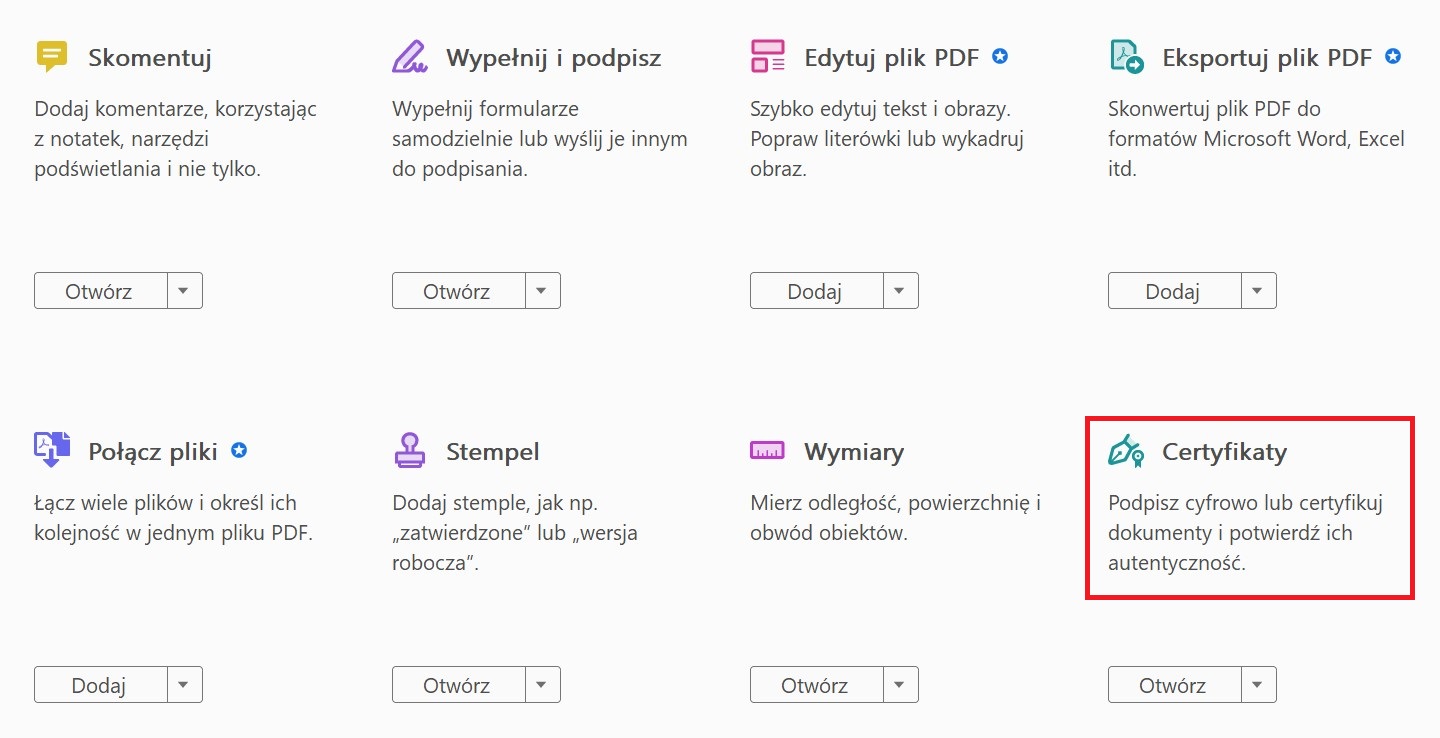Click the blue star badge beside Połącz pliki

pyautogui.click(x=239, y=450)
